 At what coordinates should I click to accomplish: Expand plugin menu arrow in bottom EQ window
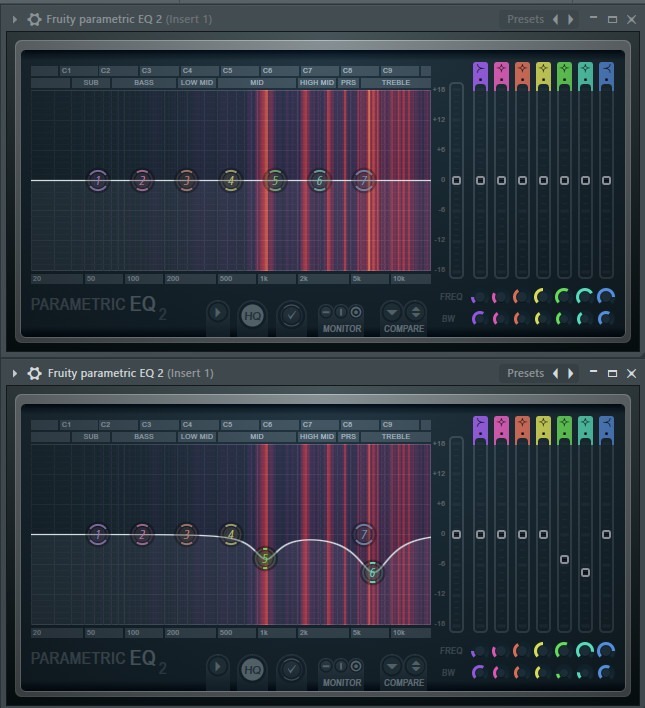[14, 373]
